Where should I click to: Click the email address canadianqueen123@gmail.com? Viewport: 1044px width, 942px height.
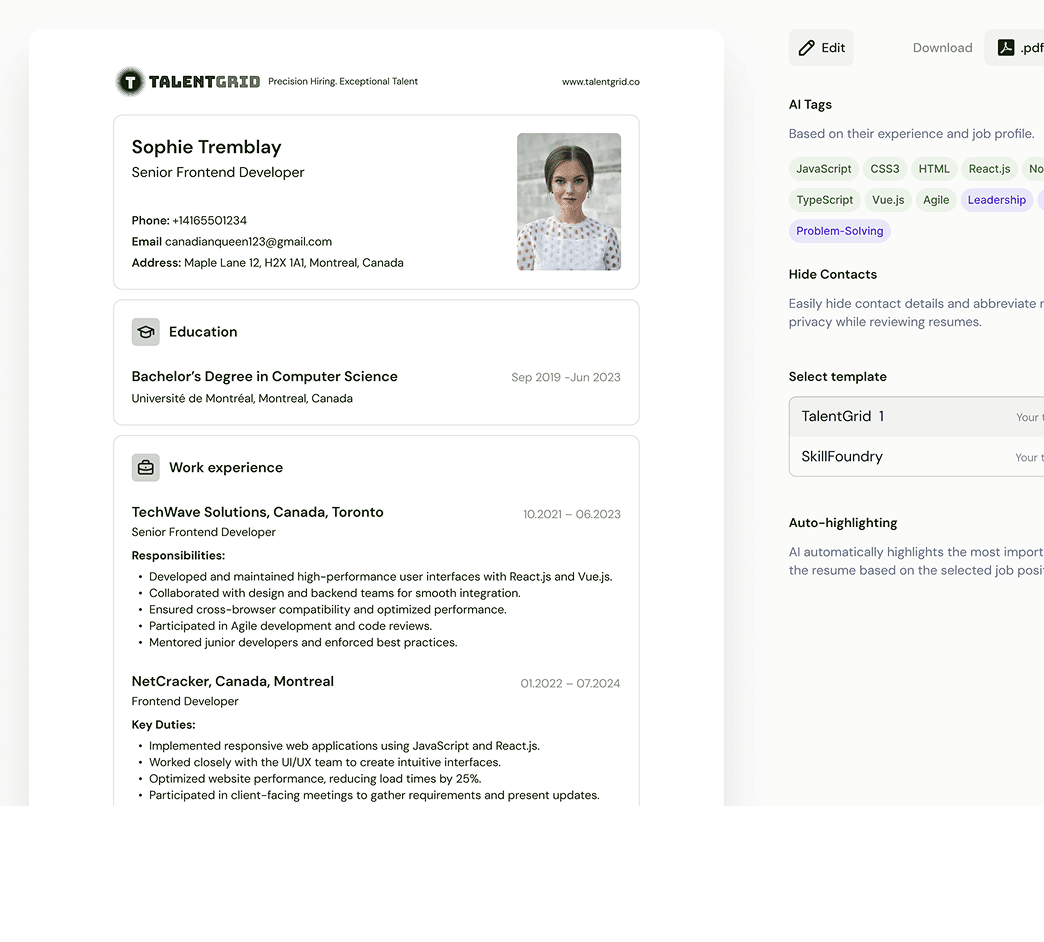click(248, 242)
